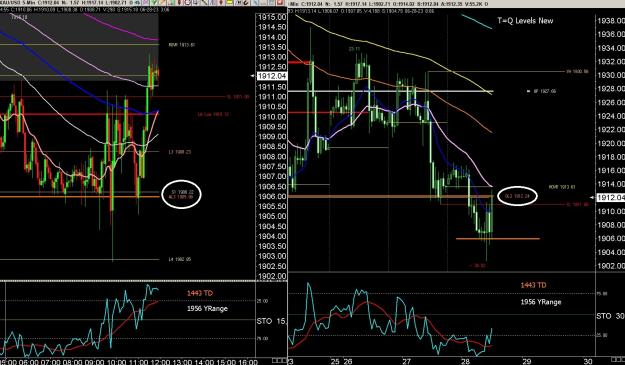
Task: Click the 14:00 mark on left time axis
Action: [204, 362]
